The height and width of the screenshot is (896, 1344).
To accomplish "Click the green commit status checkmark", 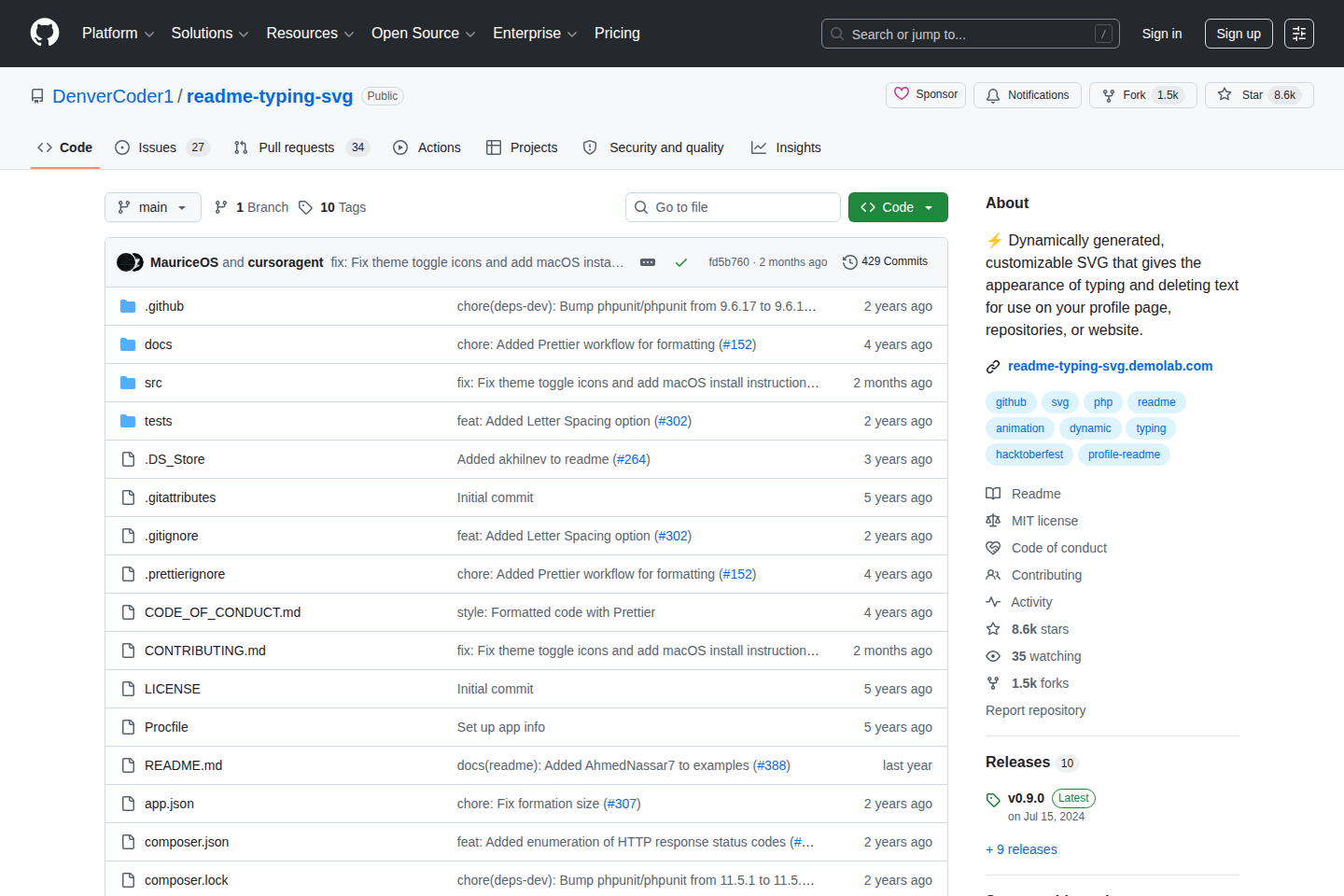I will pyautogui.click(x=680, y=261).
